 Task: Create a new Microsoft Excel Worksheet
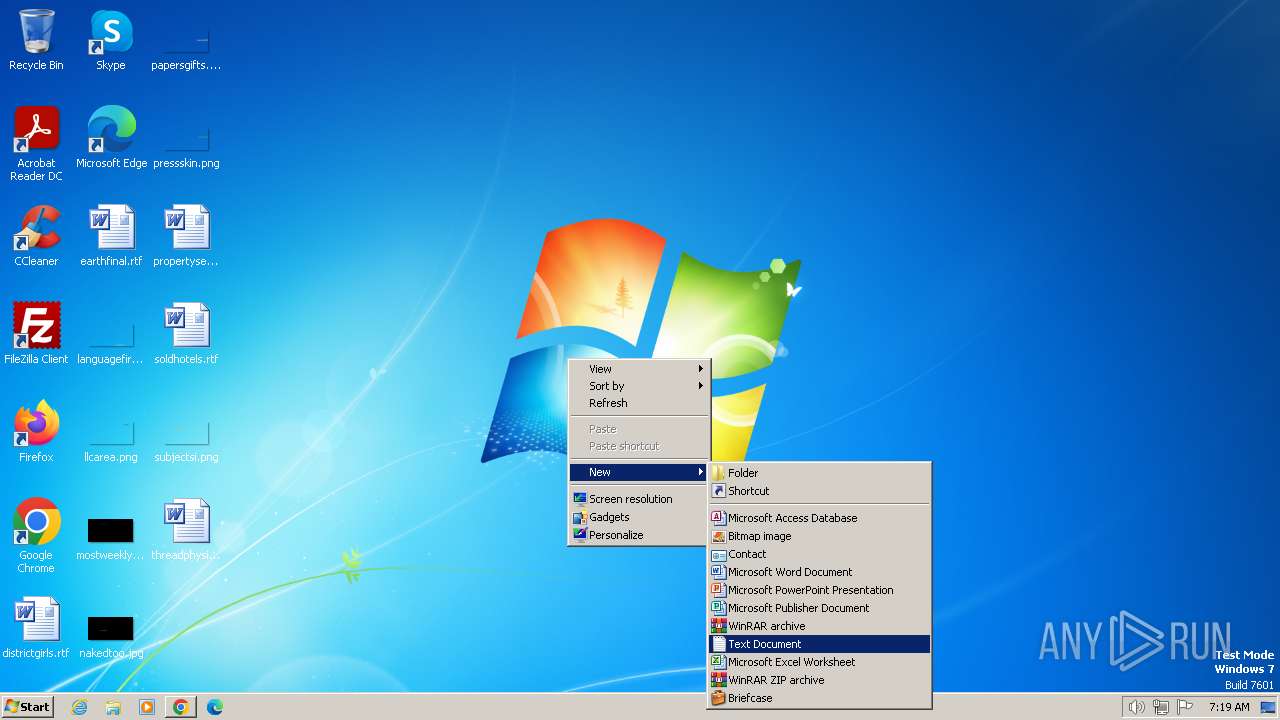pyautogui.click(x=819, y=662)
